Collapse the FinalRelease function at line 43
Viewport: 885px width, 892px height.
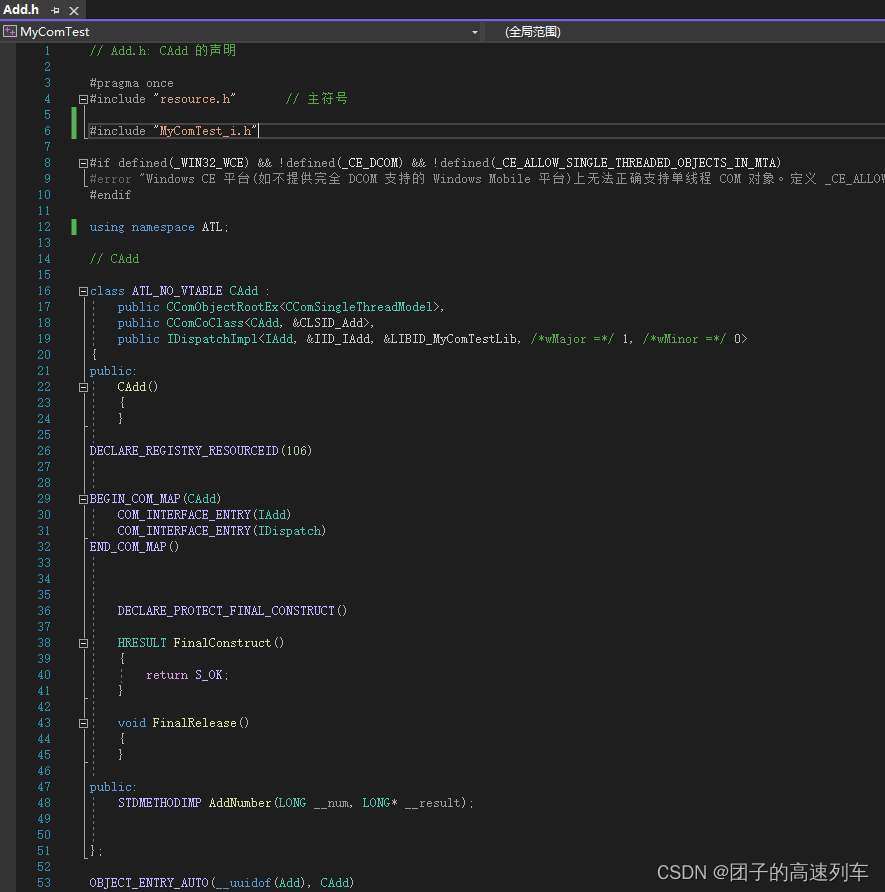point(83,724)
